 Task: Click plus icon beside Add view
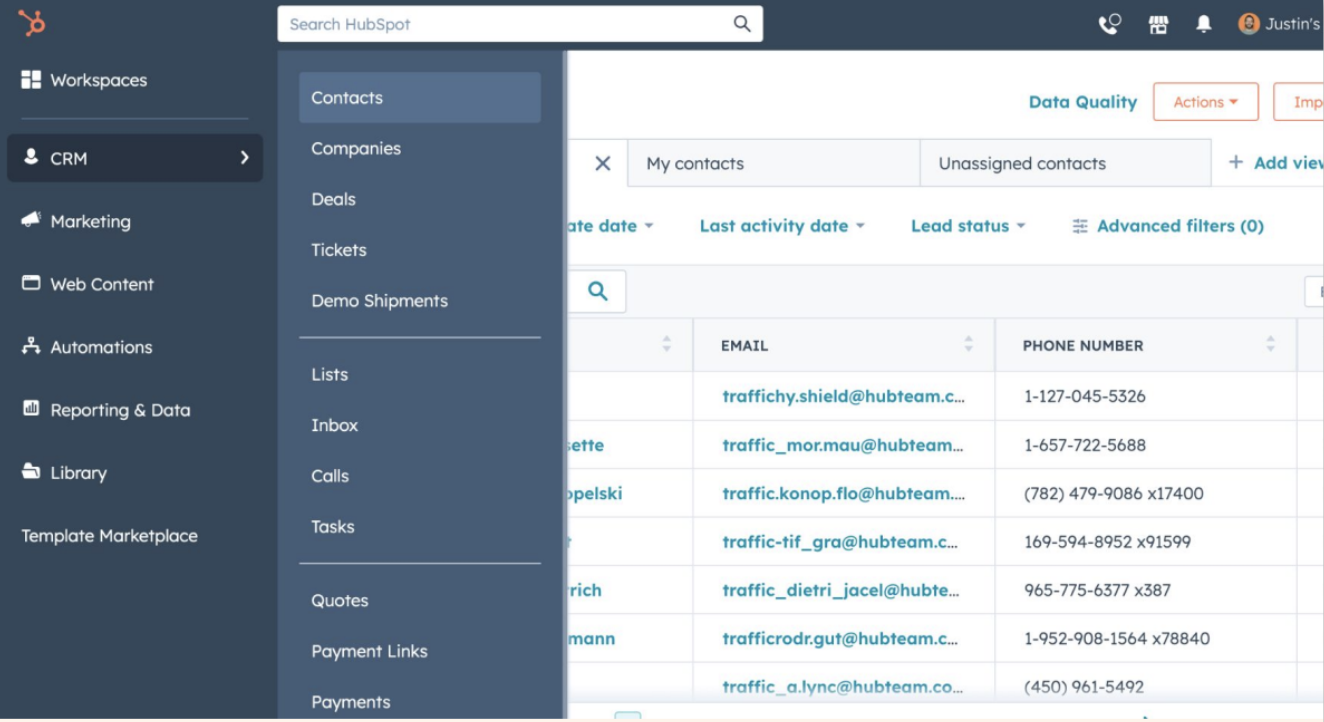click(x=1236, y=162)
